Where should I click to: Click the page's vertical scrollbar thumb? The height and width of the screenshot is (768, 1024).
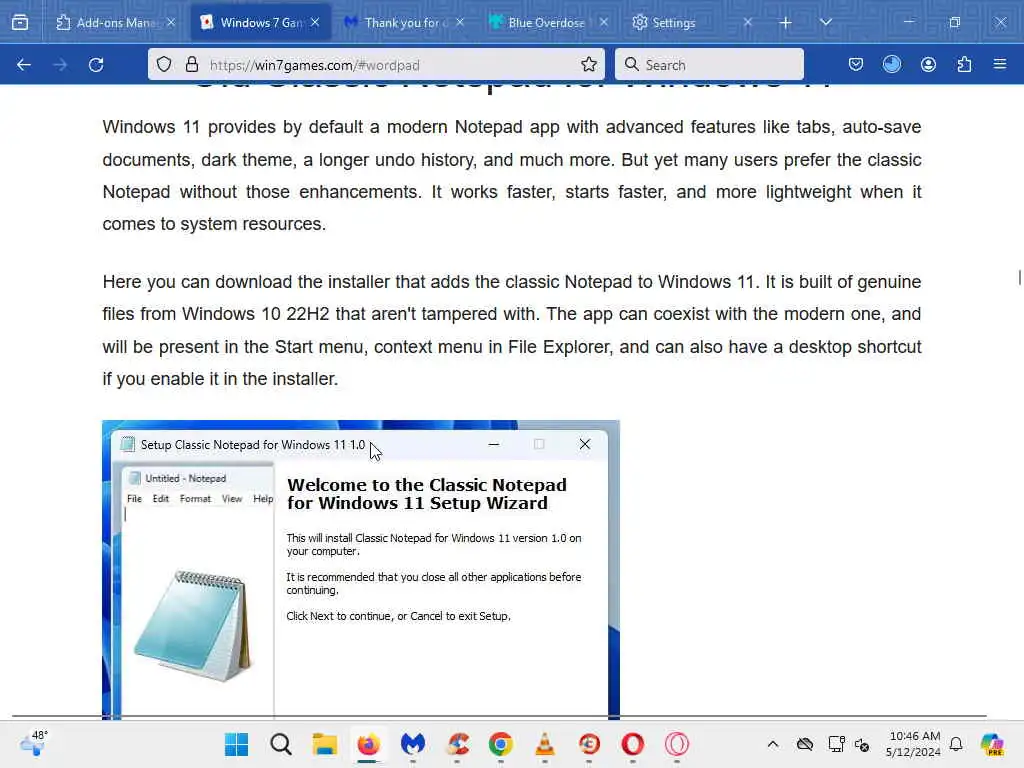tap(1019, 277)
